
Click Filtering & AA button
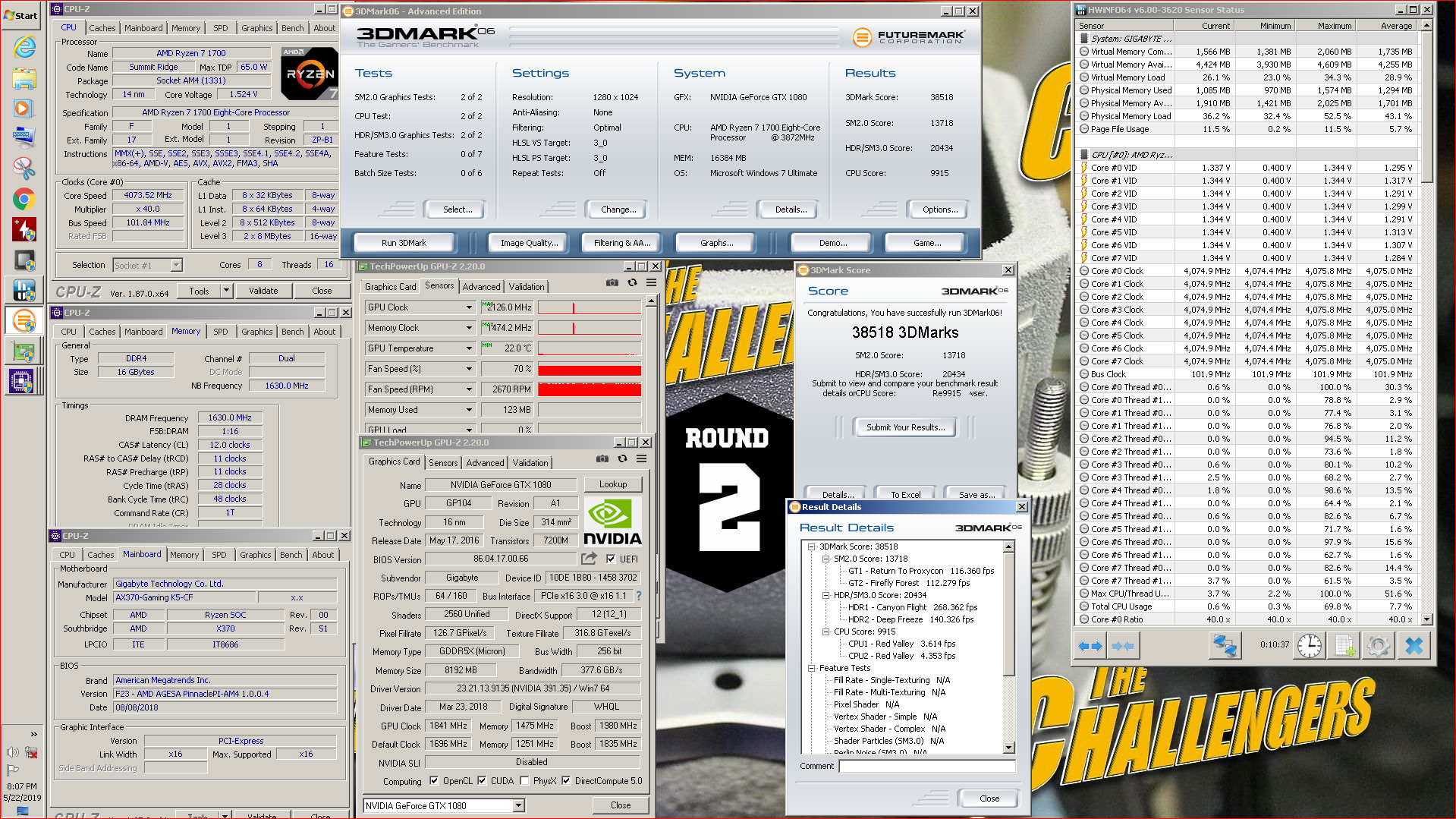point(622,243)
